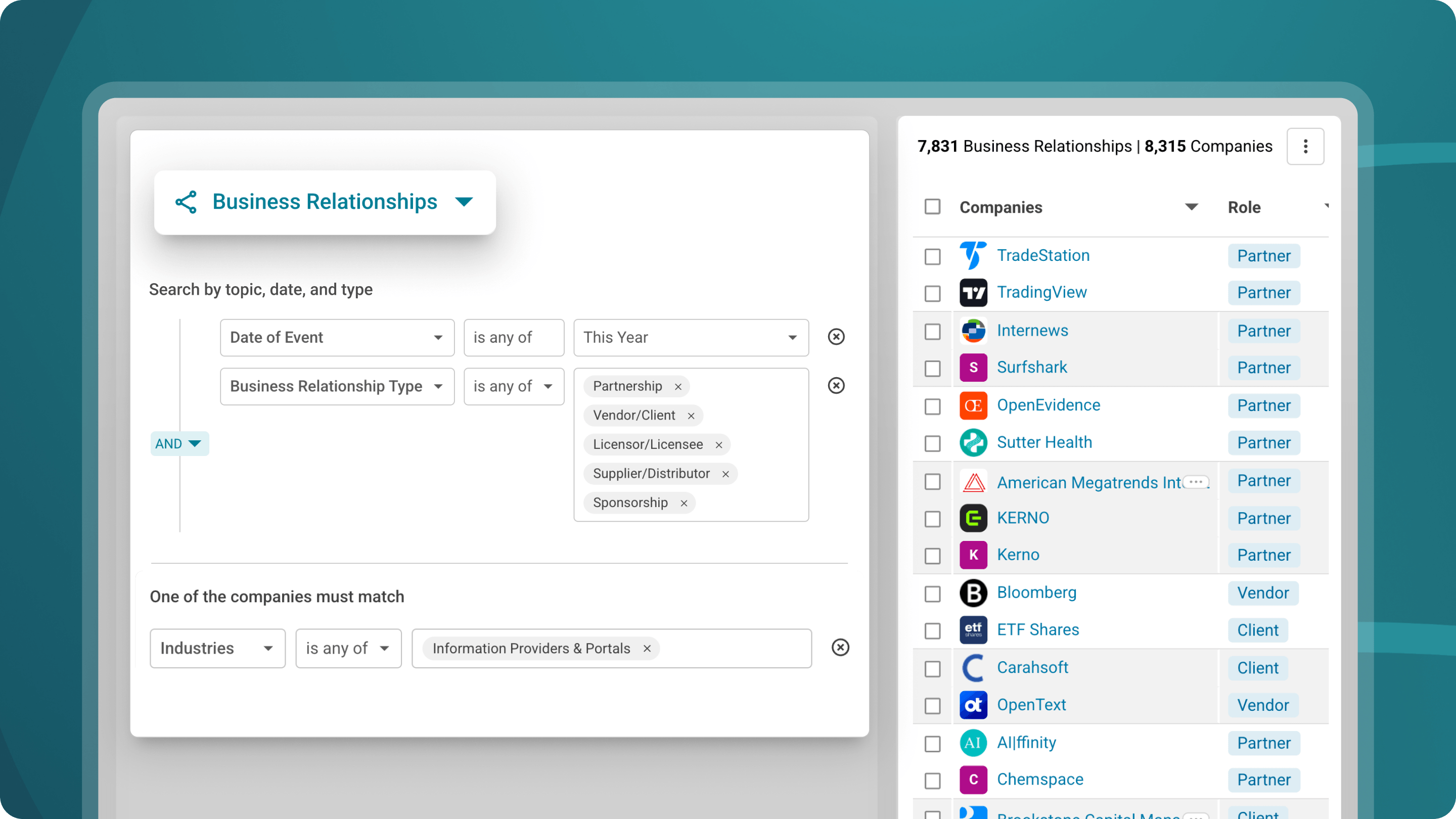Remove the Business Relationship Type filter row

836,385
